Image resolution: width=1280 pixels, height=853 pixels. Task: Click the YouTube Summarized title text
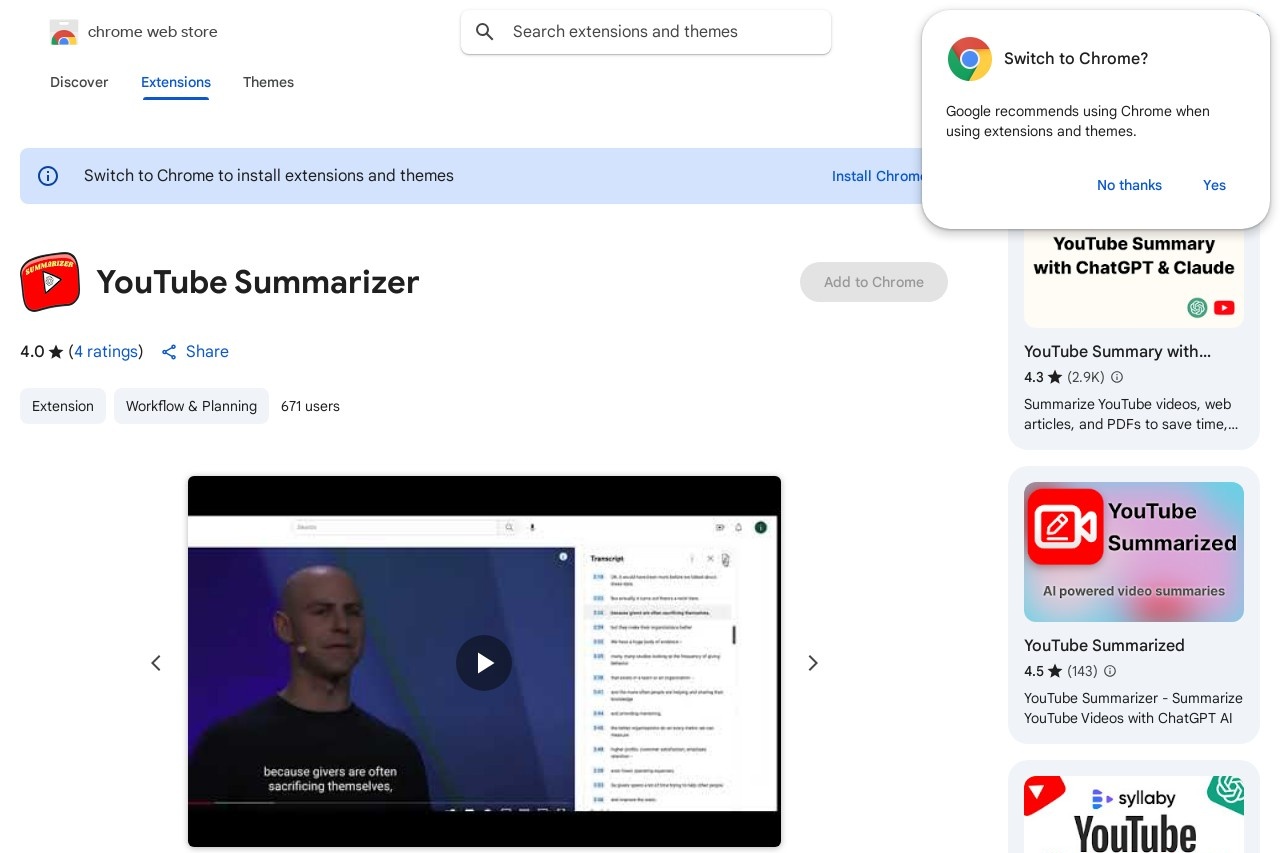tap(1104, 646)
